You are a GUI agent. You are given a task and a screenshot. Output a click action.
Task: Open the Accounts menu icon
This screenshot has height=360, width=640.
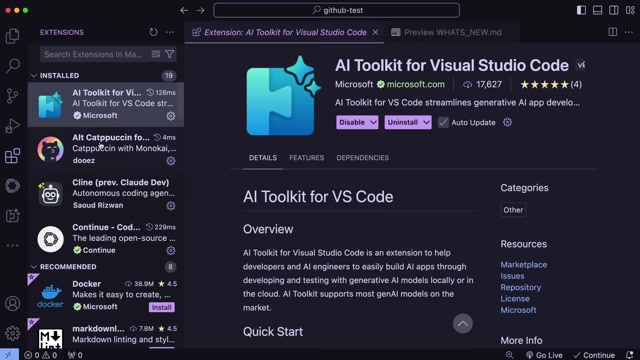[x=12, y=304]
